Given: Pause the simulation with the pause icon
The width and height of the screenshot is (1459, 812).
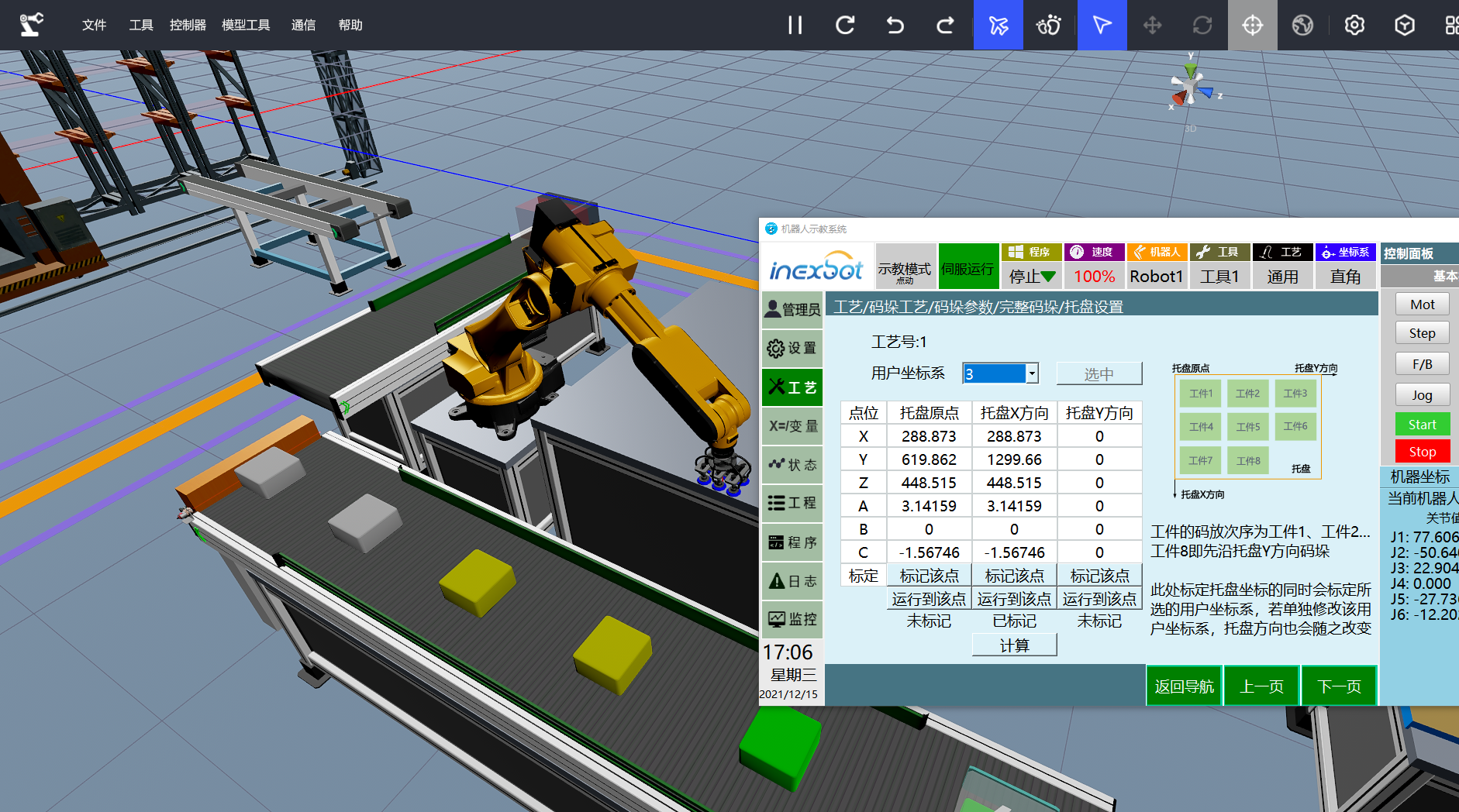Looking at the screenshot, I should click(795, 25).
